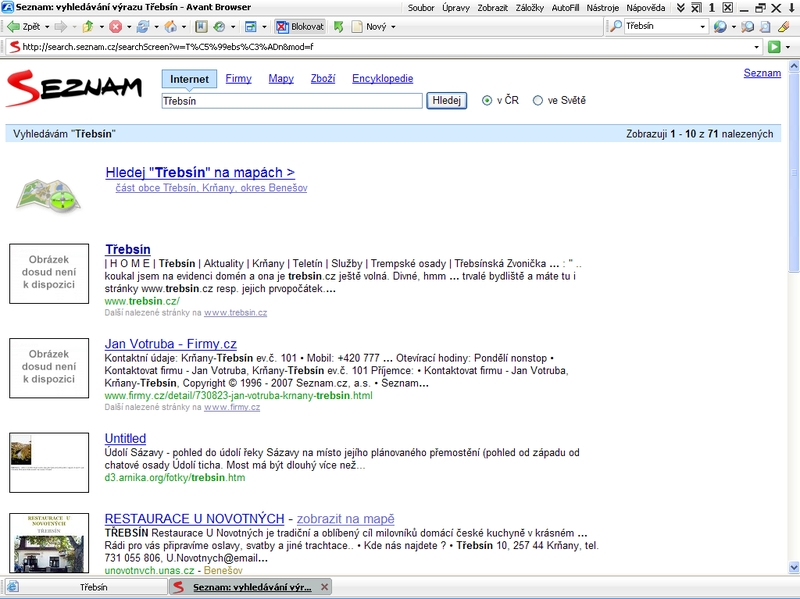Open the Soubor menu
800x599 pixels.
[421, 8]
